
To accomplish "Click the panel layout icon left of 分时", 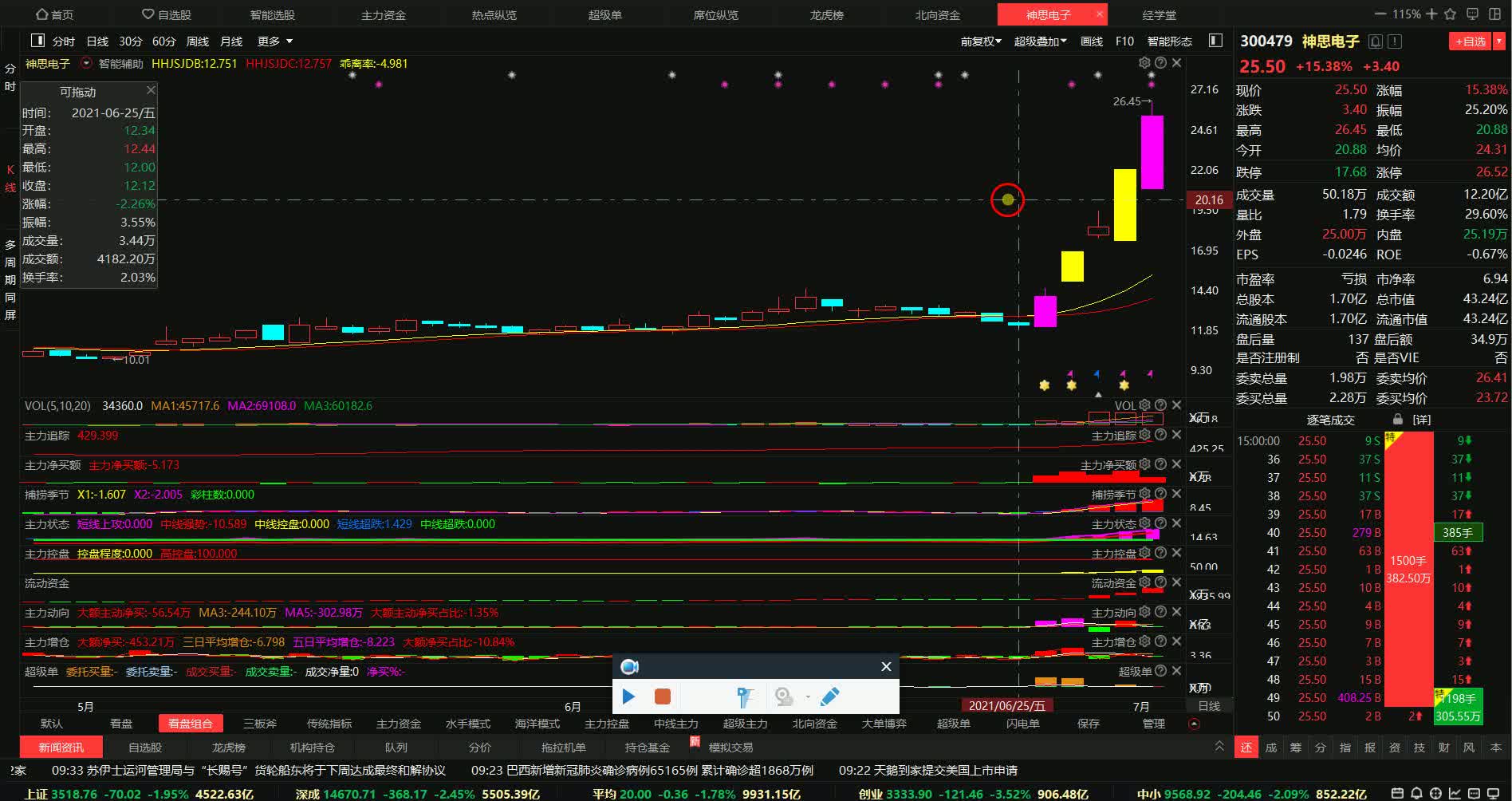I will pos(37,41).
